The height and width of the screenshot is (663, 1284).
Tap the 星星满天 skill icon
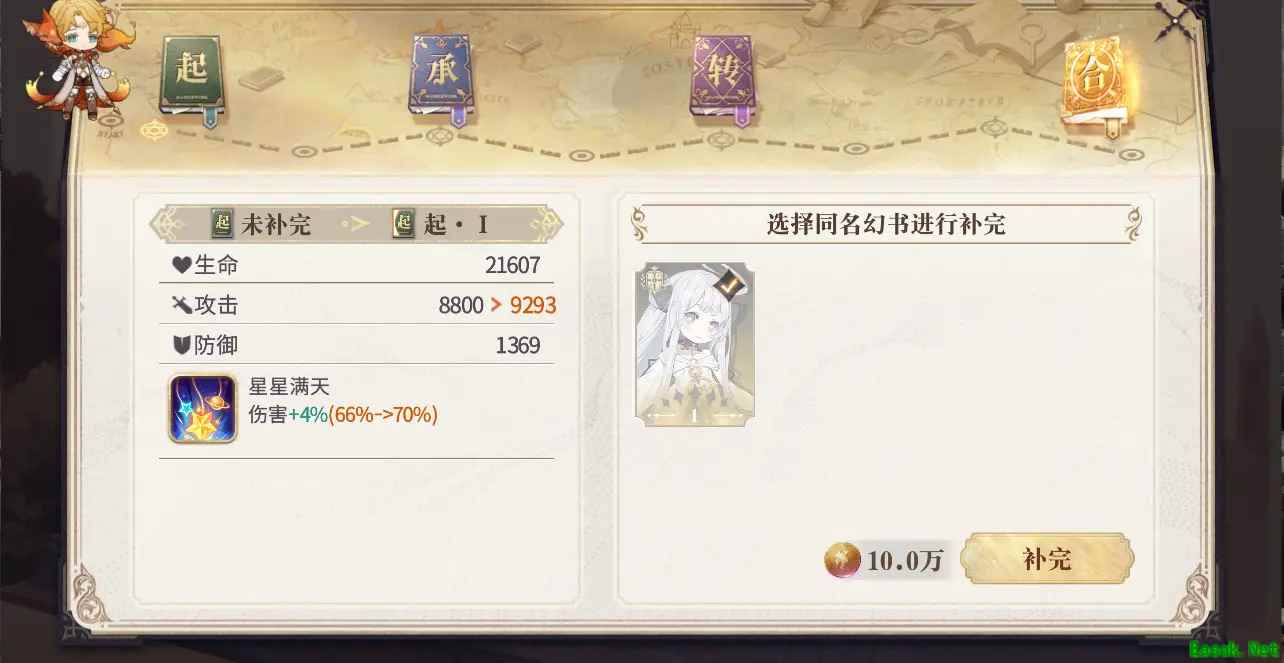click(203, 408)
